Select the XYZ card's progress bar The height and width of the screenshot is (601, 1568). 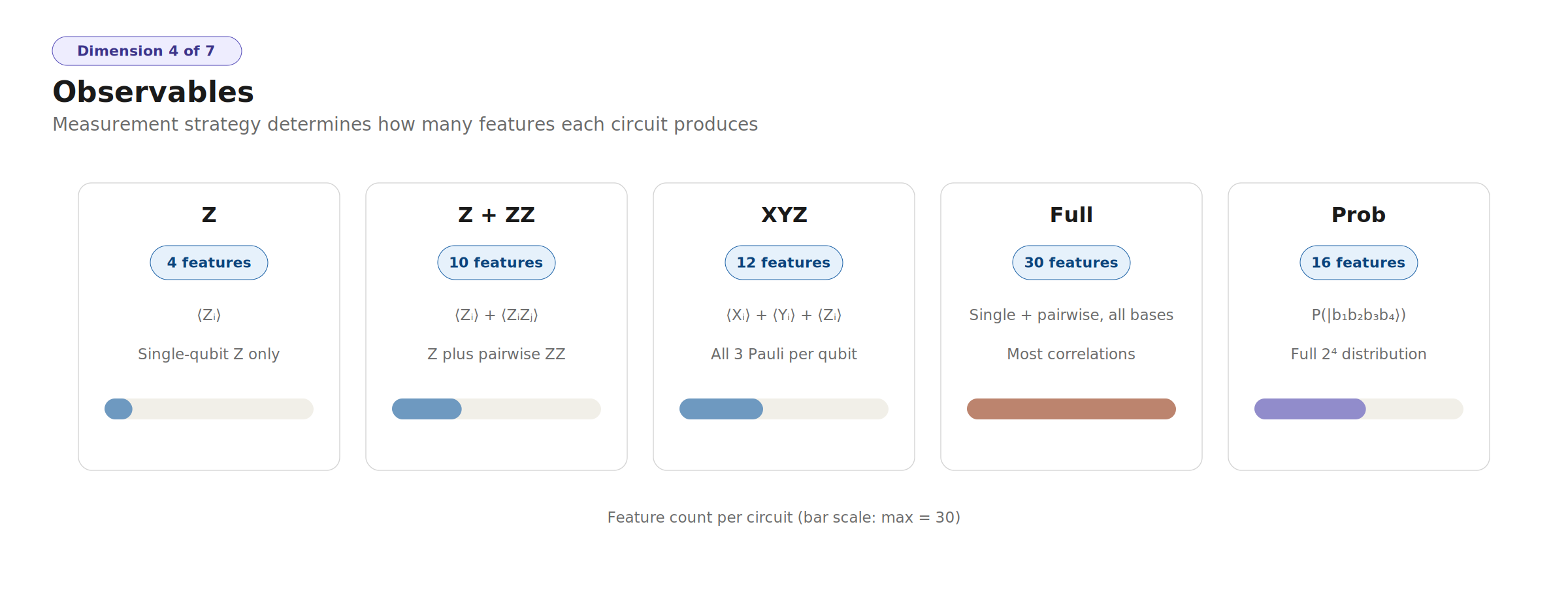click(721, 409)
